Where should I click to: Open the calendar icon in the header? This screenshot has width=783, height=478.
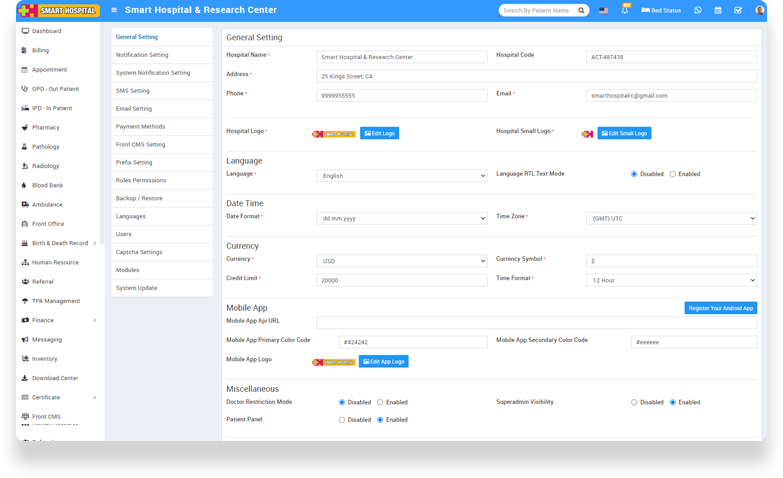coord(718,10)
